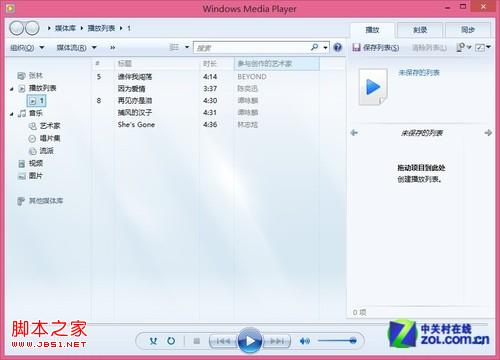Open the 媒体流(R) dropdown menu
Image resolution: width=500 pixels, height=360 pixels.
coord(76,48)
